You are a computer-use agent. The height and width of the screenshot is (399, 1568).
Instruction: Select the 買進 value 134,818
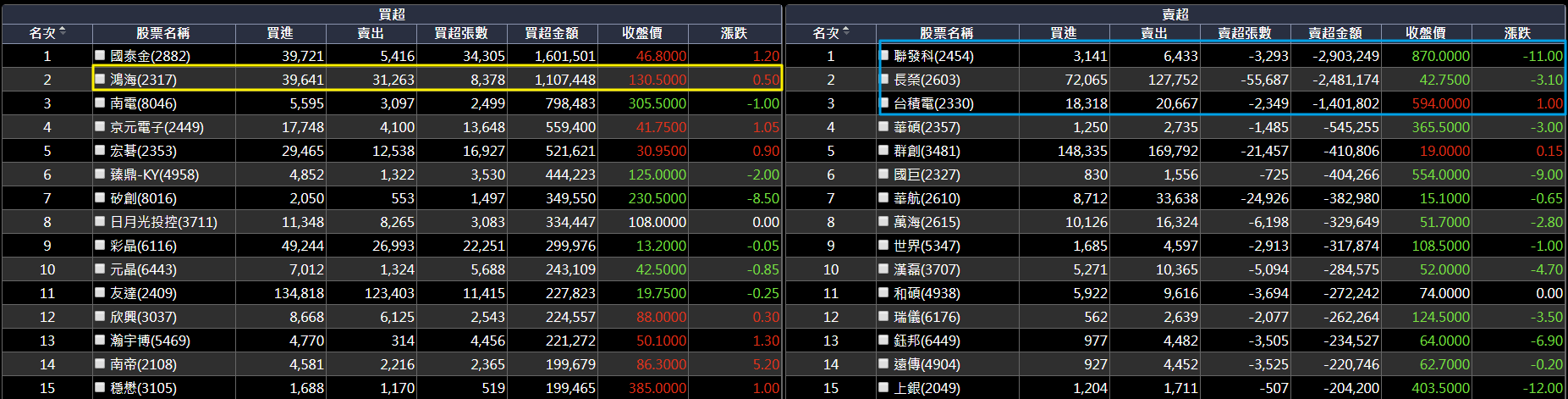pos(299,293)
